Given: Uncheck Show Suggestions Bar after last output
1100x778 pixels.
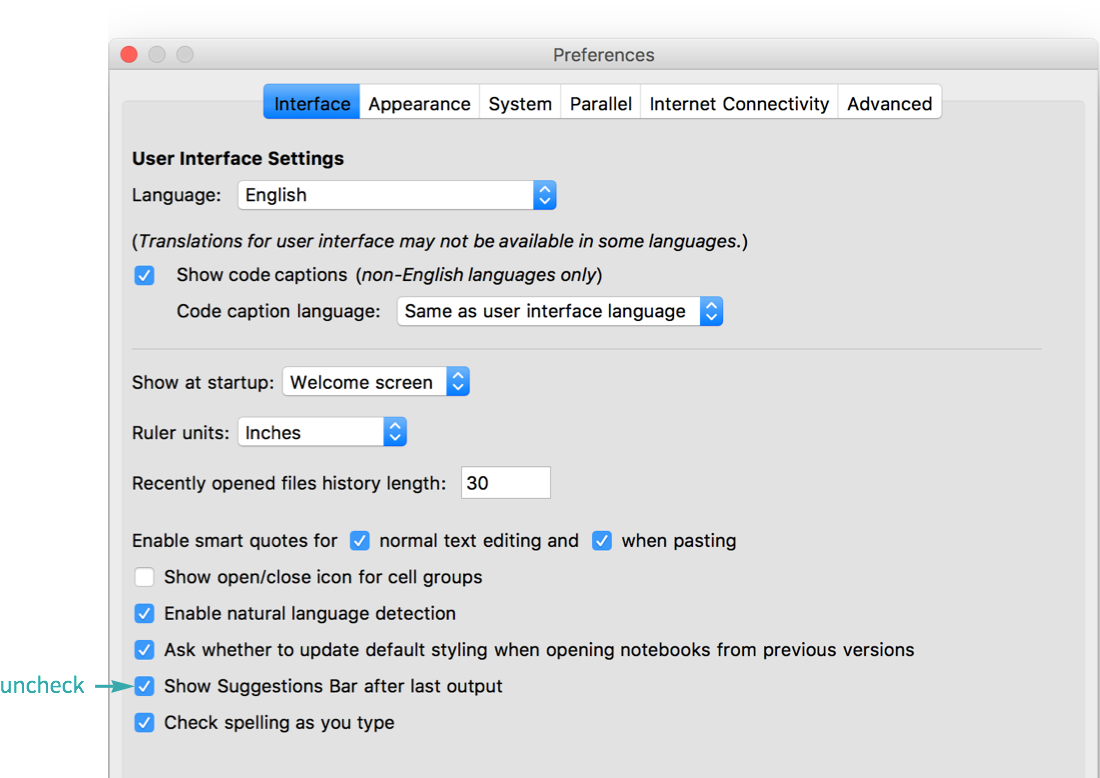Looking at the screenshot, I should click(144, 686).
